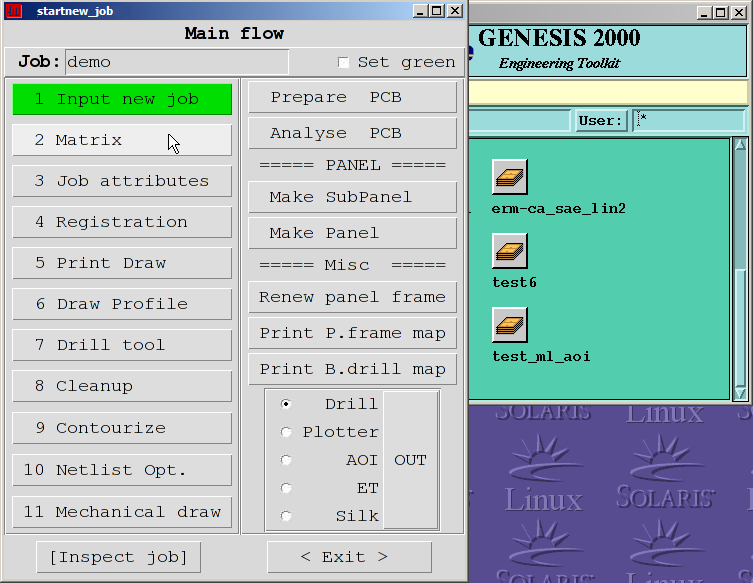Click the < Exit > button
Viewport: 753px width, 583px height.
(x=349, y=557)
